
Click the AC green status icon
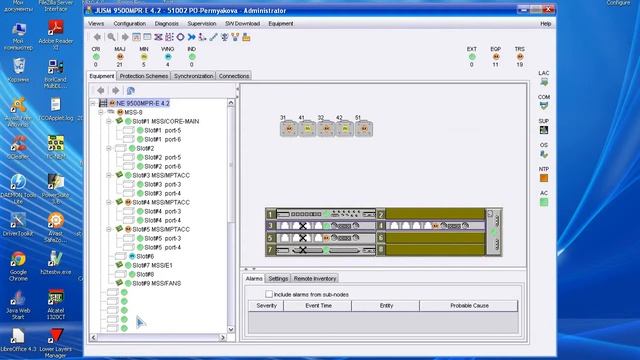[x=544, y=202]
